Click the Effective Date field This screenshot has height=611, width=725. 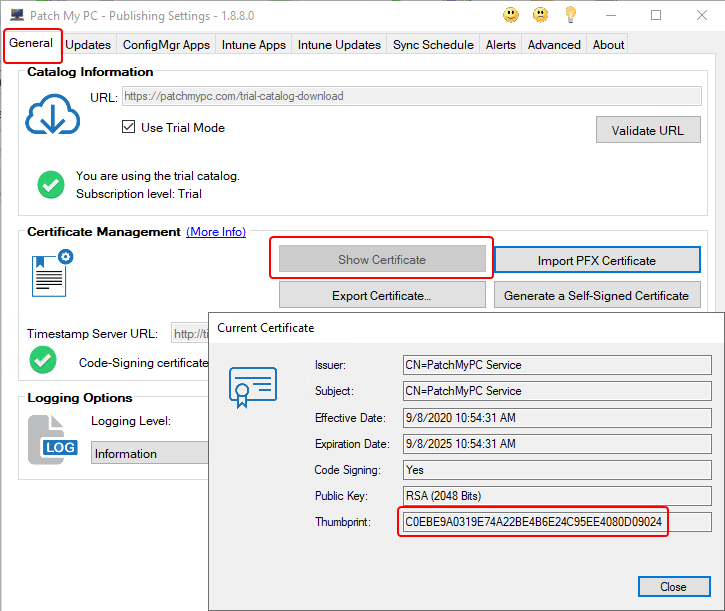click(x=557, y=417)
